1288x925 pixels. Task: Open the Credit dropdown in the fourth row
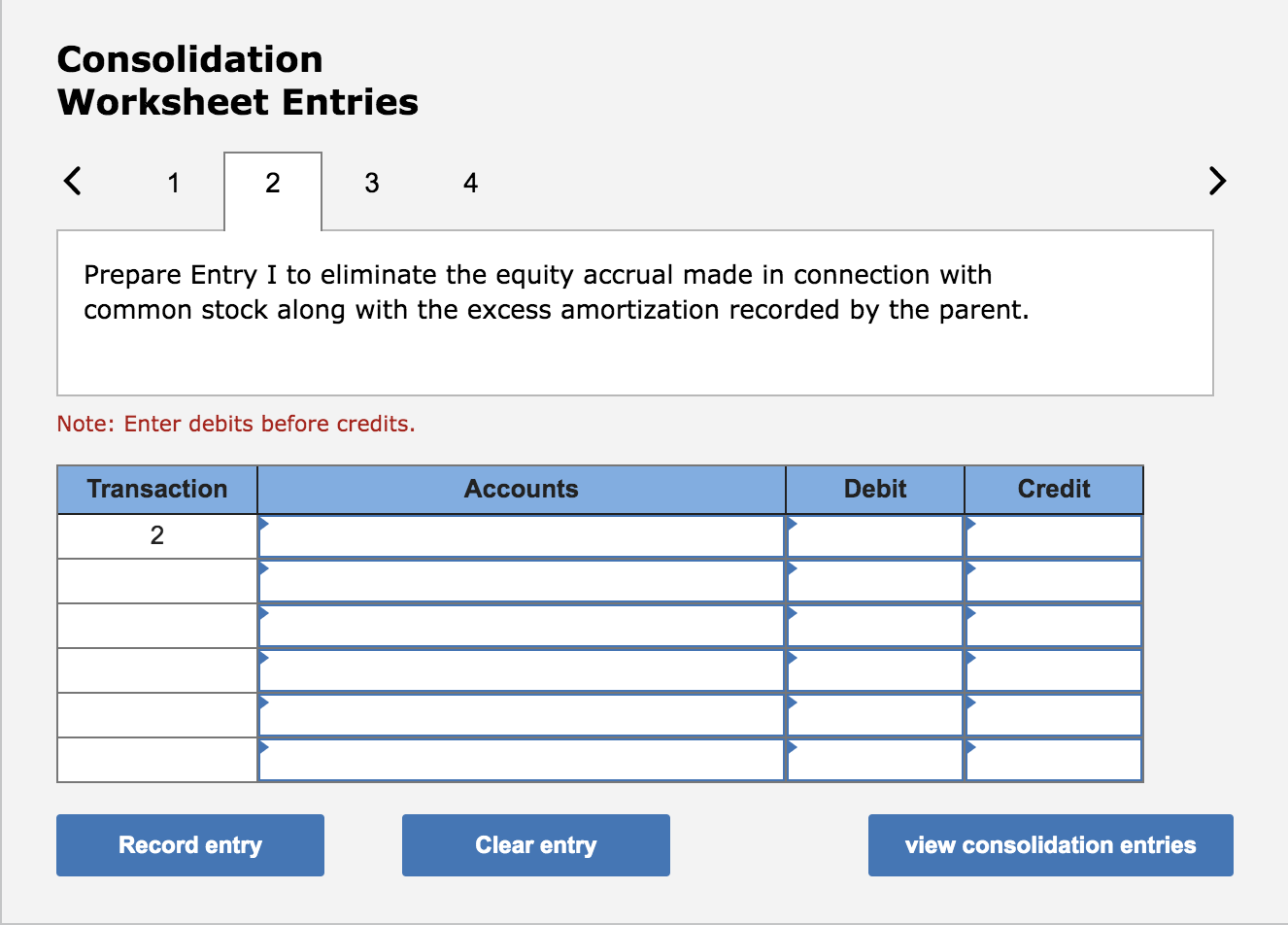pos(1053,669)
